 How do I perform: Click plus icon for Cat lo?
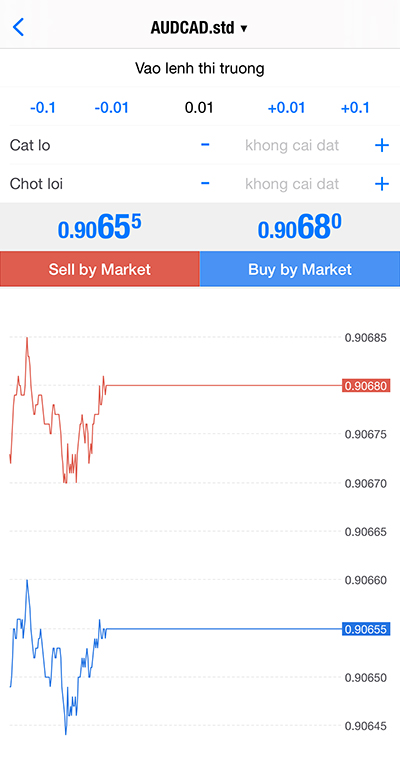tap(381, 145)
